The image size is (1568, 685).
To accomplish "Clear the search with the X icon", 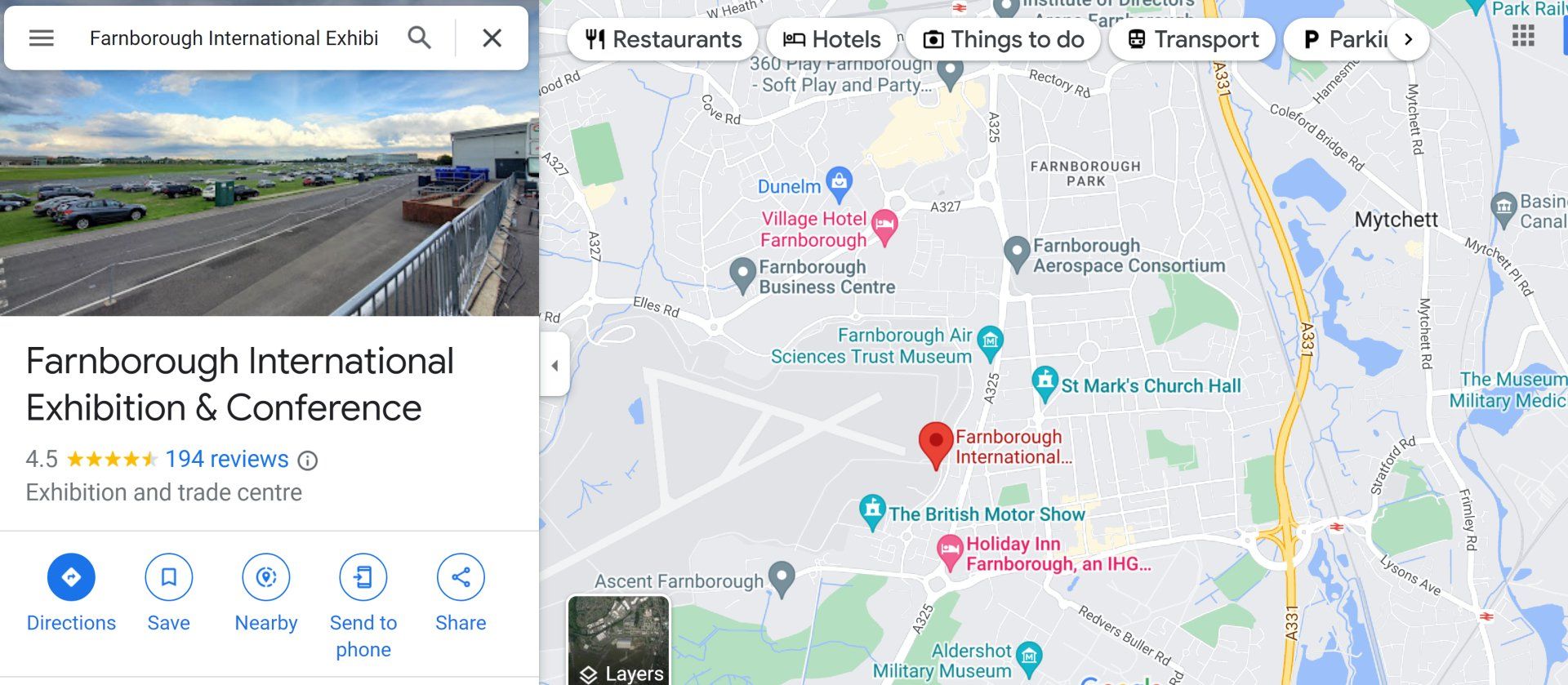I will 492,38.
